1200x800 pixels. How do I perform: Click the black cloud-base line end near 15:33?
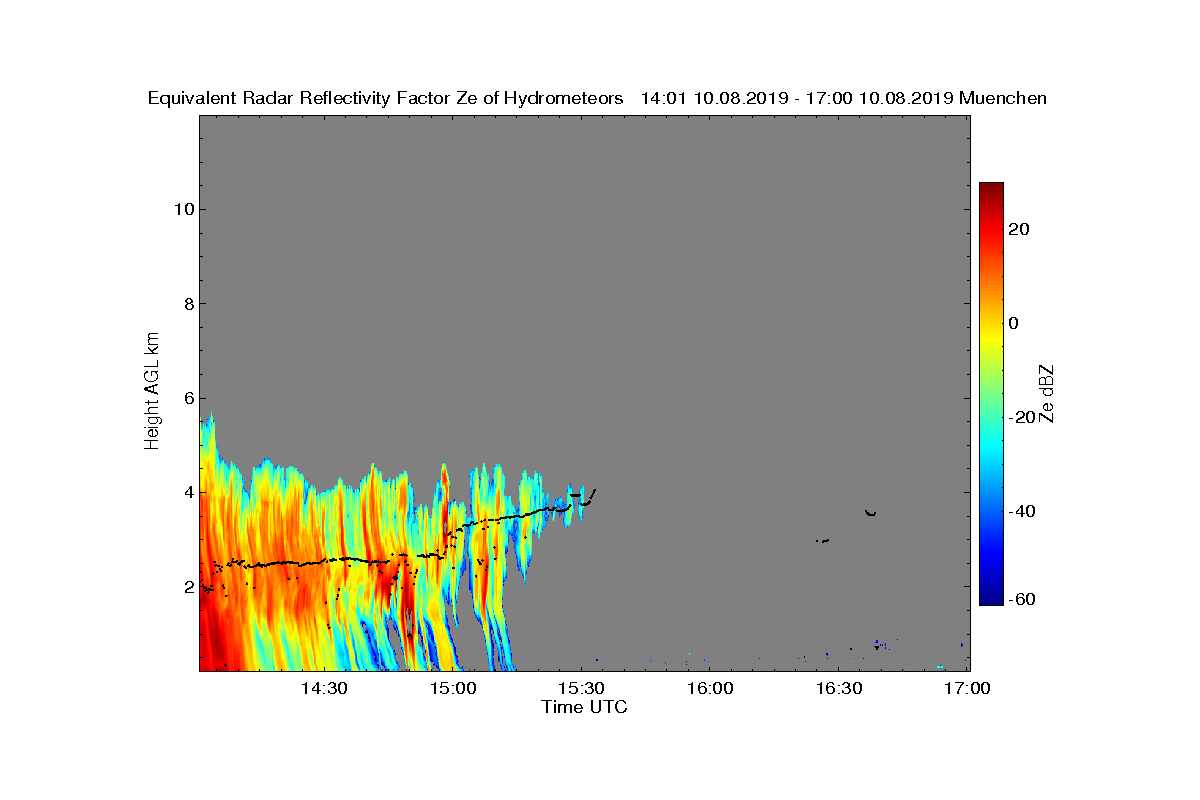click(593, 492)
